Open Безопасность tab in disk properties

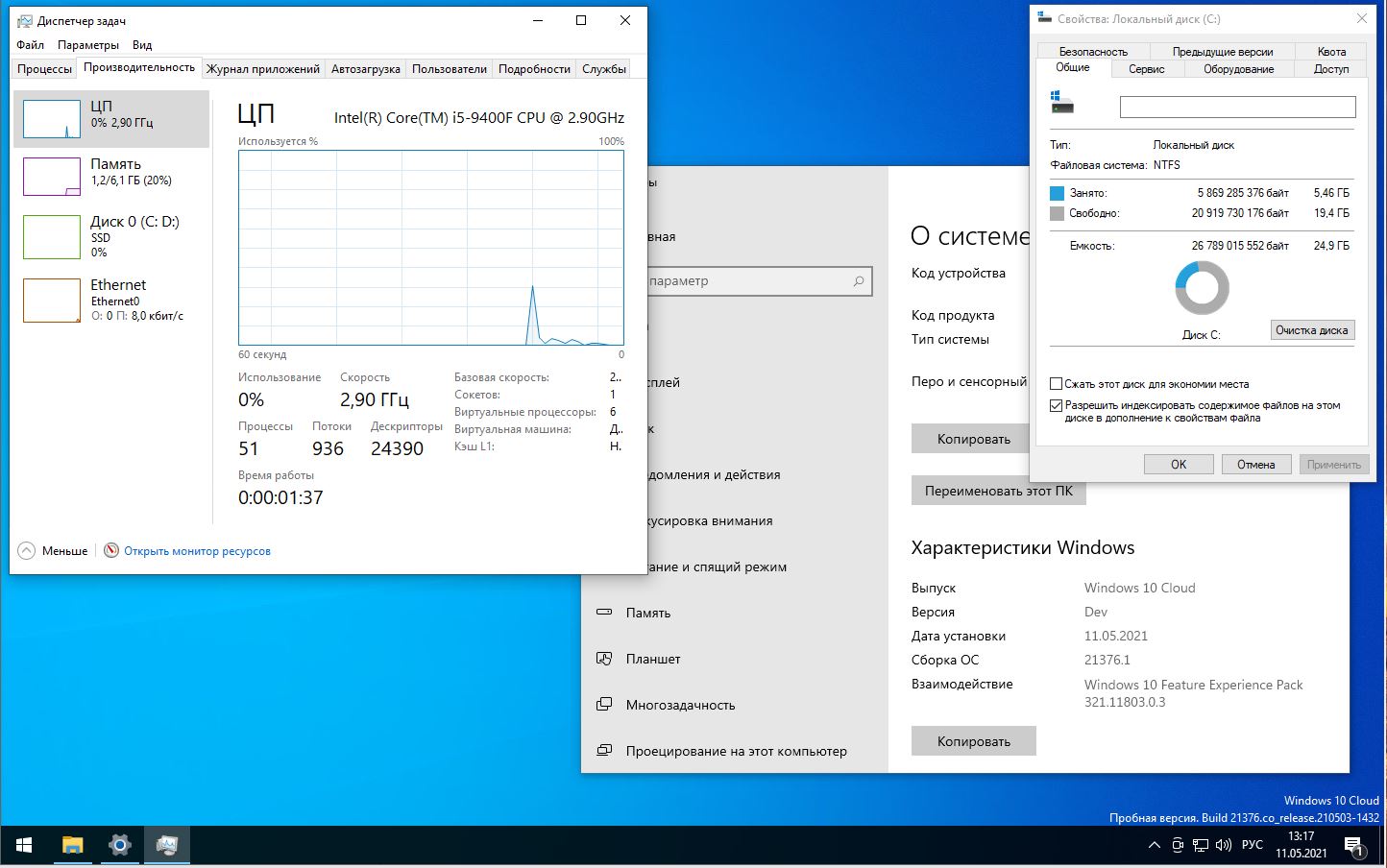1093,52
